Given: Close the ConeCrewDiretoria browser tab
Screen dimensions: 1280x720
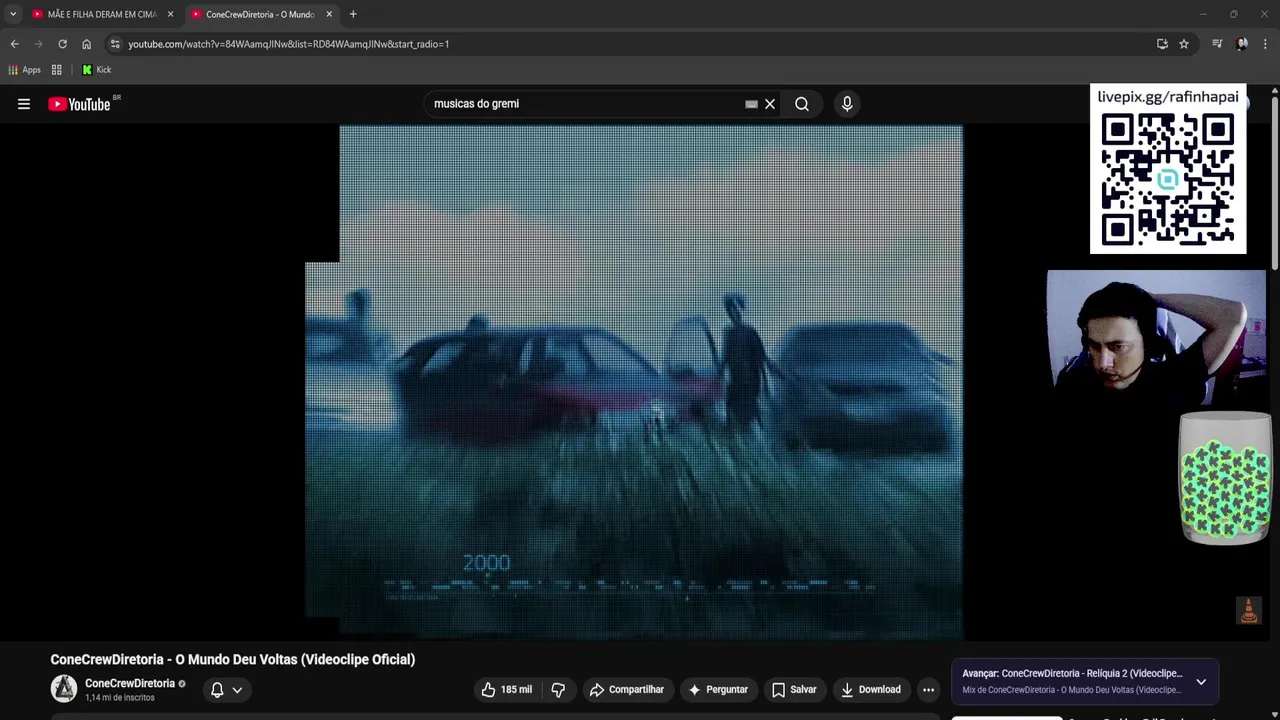Looking at the screenshot, I should (329, 14).
